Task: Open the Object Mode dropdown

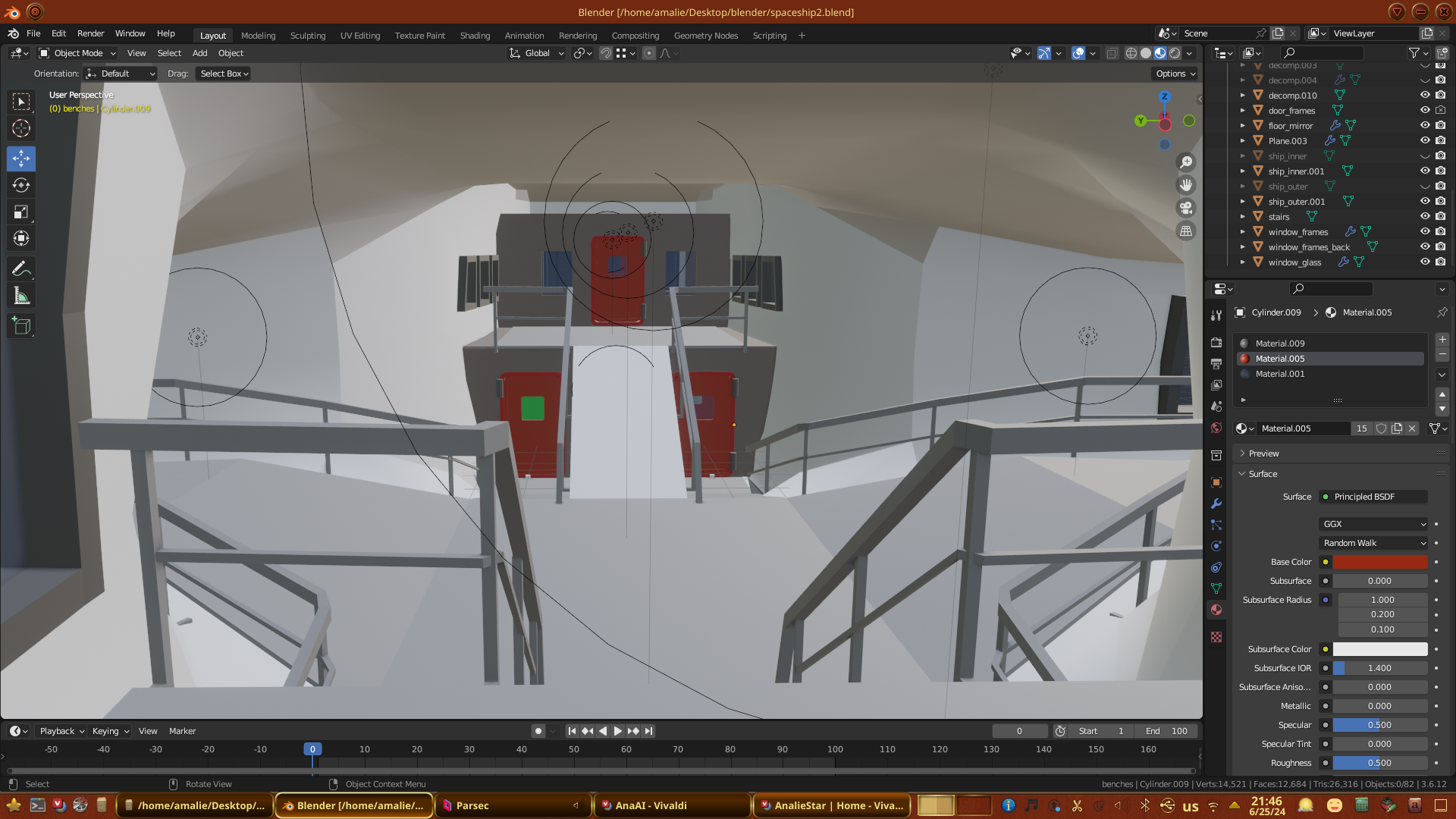Action: pyautogui.click(x=77, y=53)
